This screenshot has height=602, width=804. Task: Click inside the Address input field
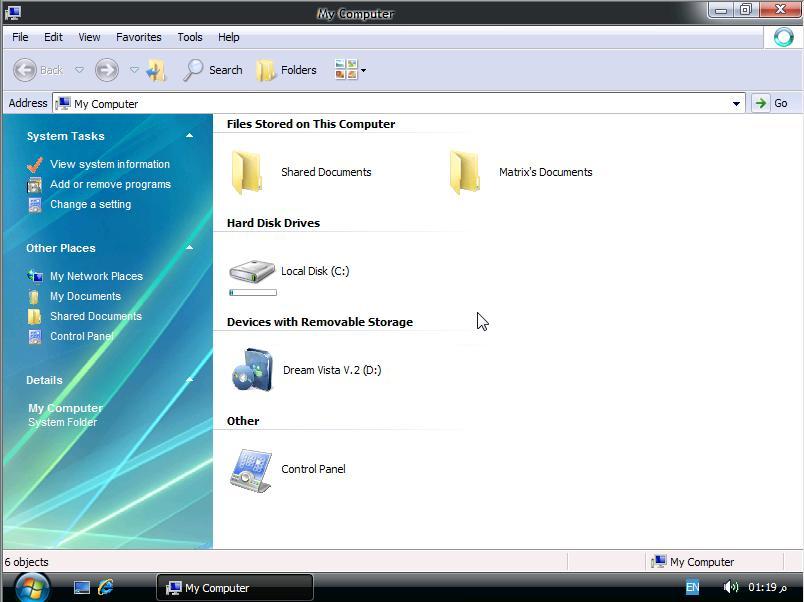[300, 103]
